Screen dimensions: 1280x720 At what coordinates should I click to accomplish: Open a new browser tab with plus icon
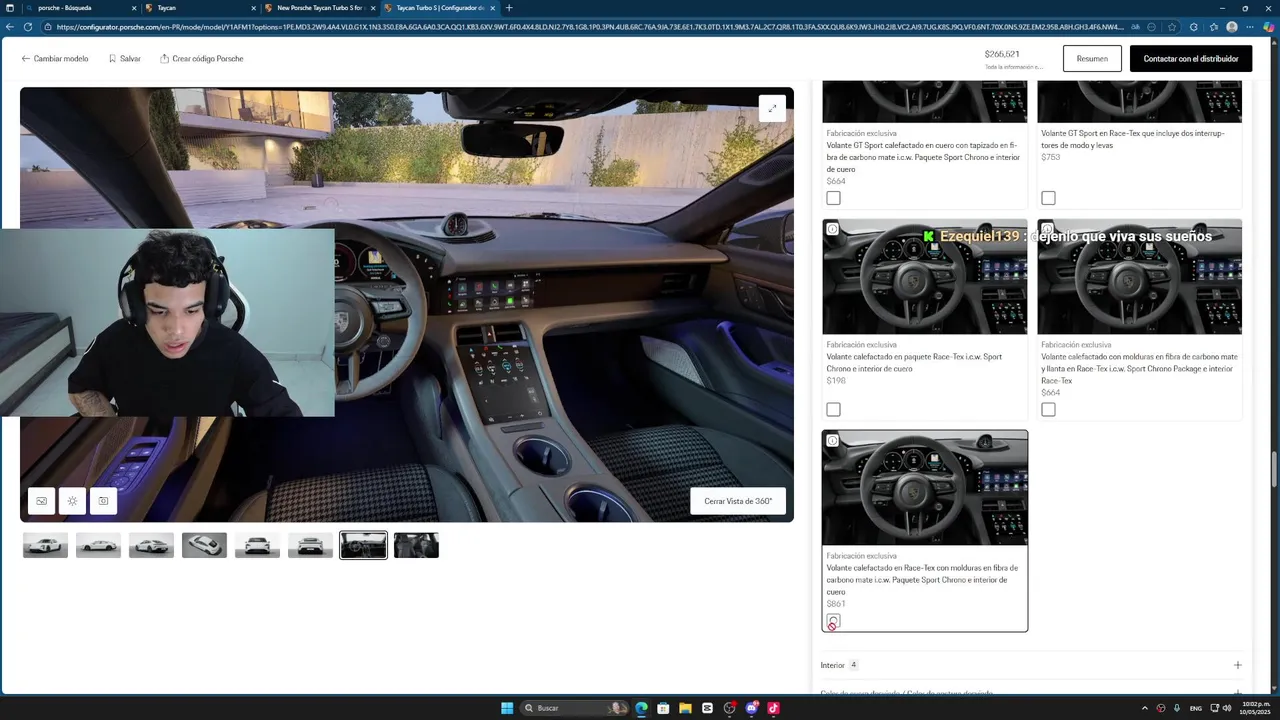[x=509, y=8]
